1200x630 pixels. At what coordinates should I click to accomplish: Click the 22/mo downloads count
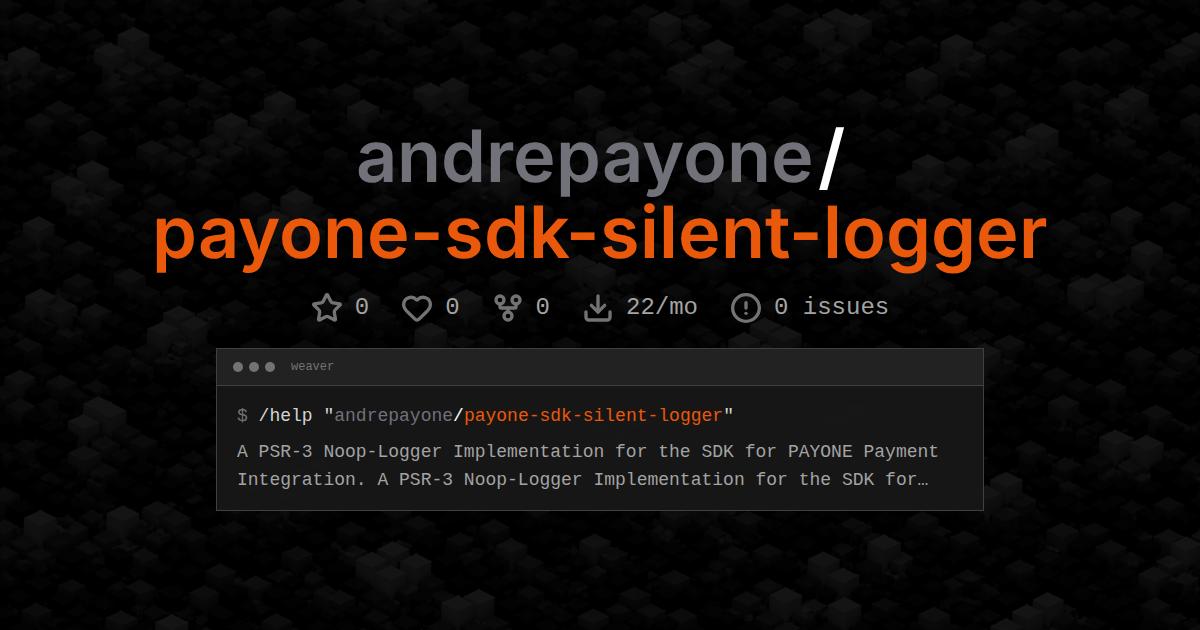(662, 307)
